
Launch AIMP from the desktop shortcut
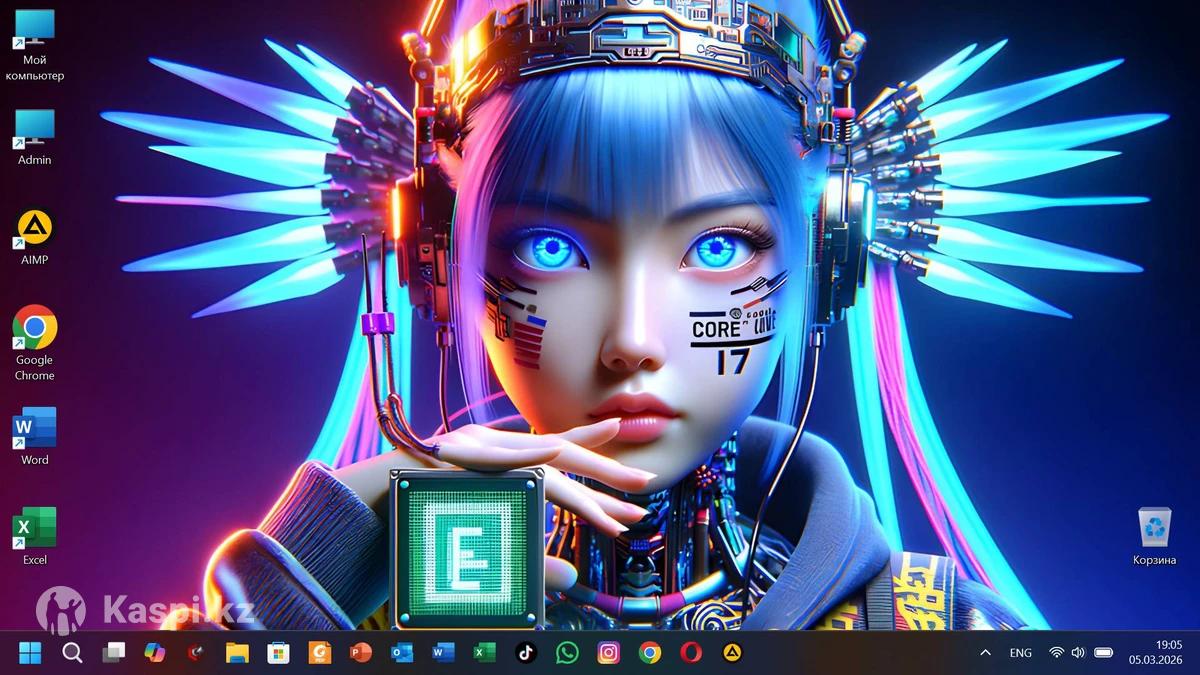coord(34,229)
